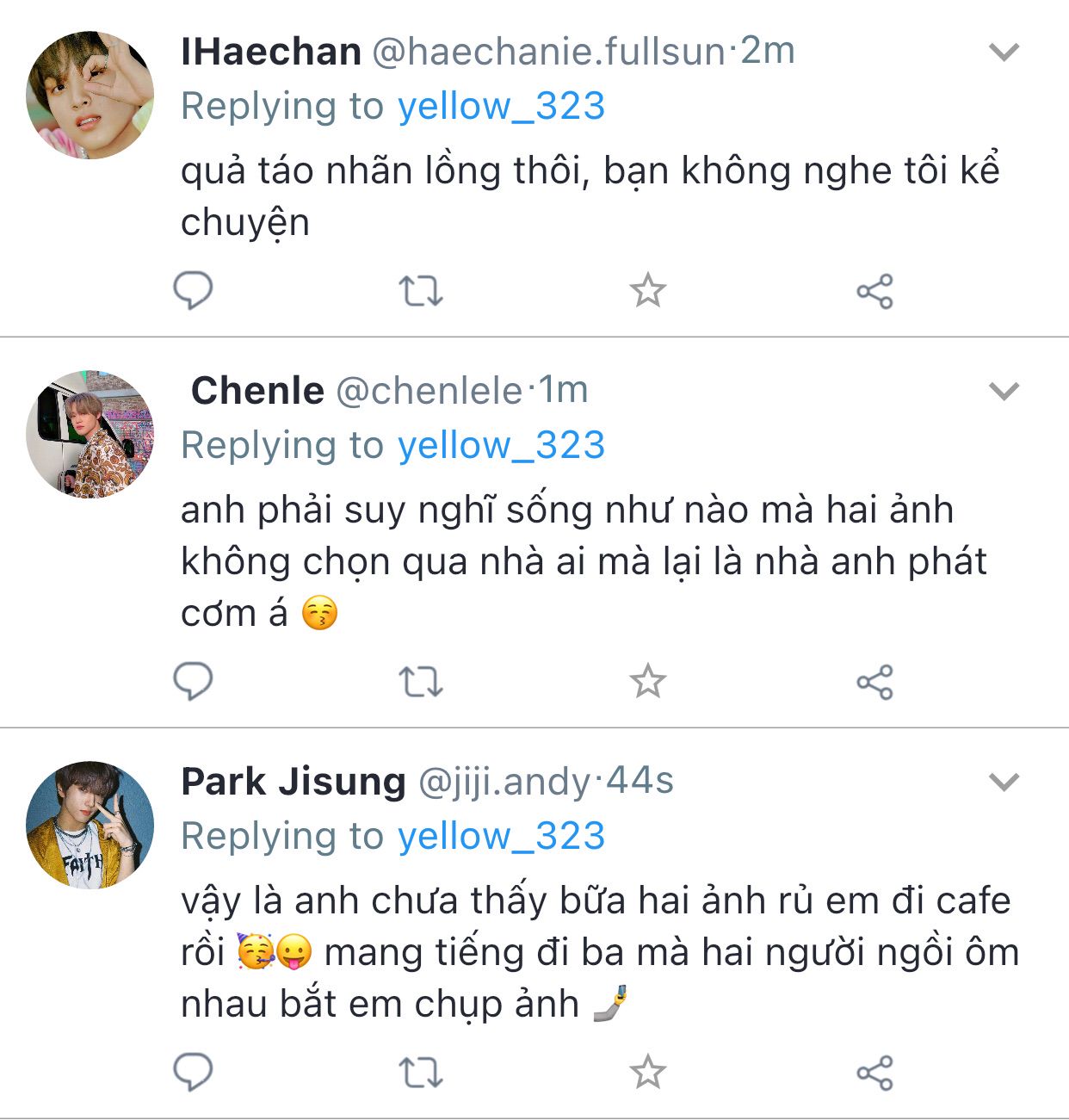View Chenle's profile avatar

(90, 435)
